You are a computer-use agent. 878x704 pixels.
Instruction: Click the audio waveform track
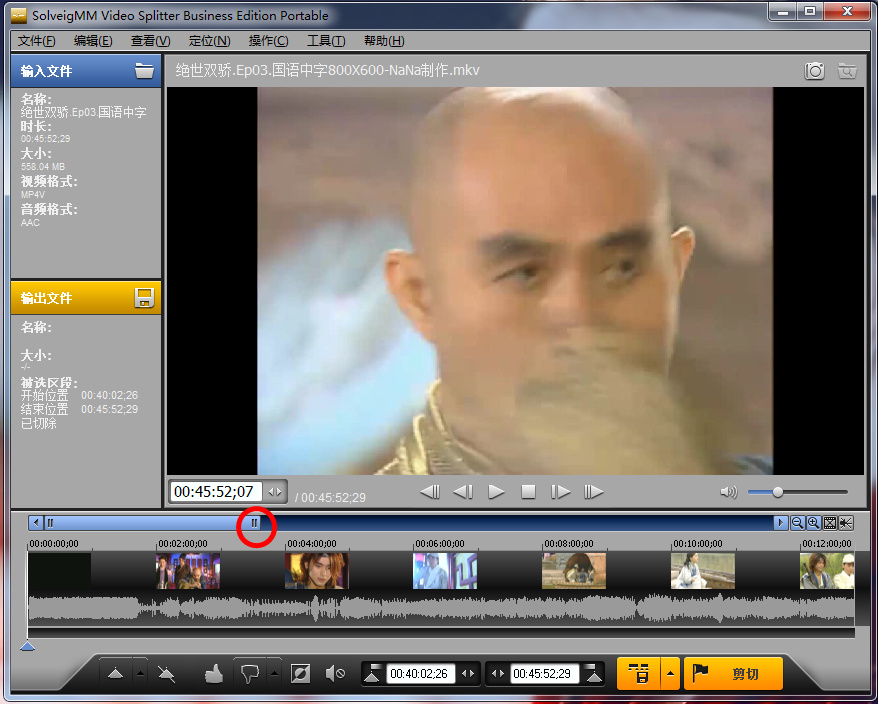coord(441,609)
